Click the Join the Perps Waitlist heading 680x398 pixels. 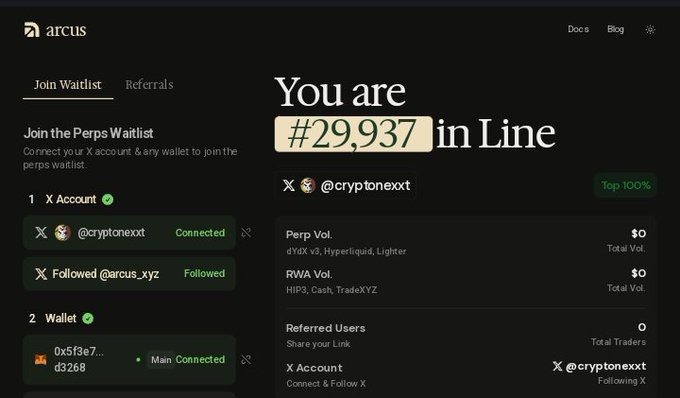(x=88, y=133)
